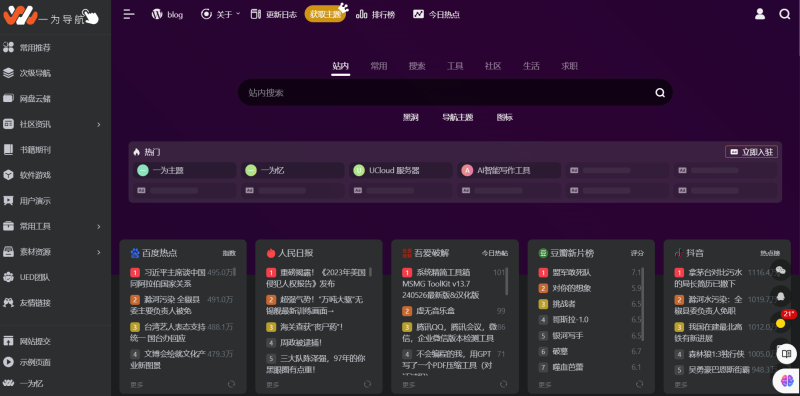The width and height of the screenshot is (800, 396).
Task: Click 更多 under 百度热点 card
Action: click(x=137, y=385)
